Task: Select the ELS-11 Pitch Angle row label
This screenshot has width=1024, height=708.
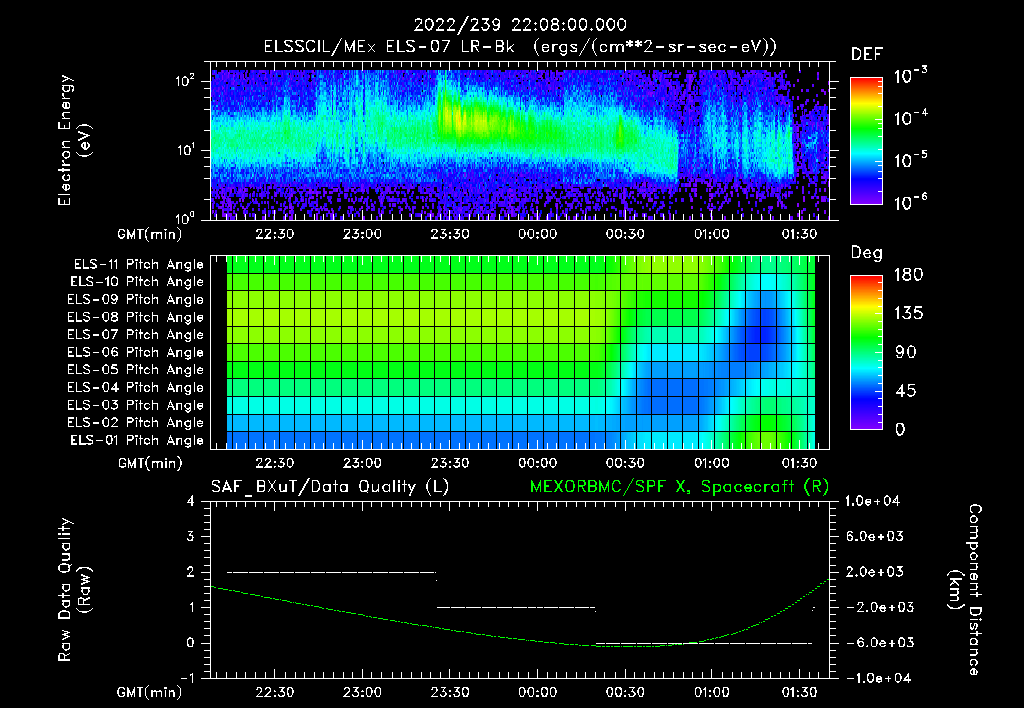Action: 138,265
